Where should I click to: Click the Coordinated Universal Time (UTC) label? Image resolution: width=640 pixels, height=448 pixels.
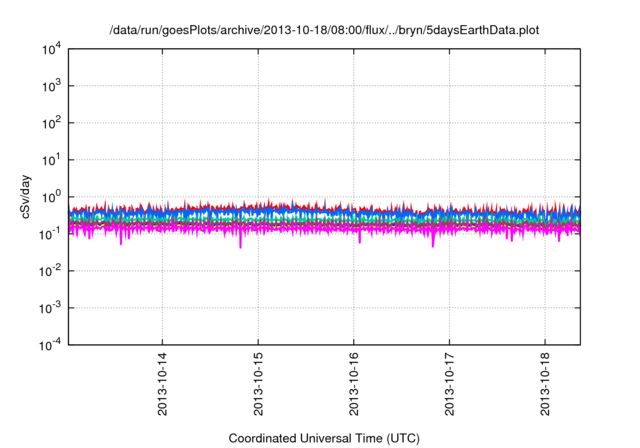(324, 439)
